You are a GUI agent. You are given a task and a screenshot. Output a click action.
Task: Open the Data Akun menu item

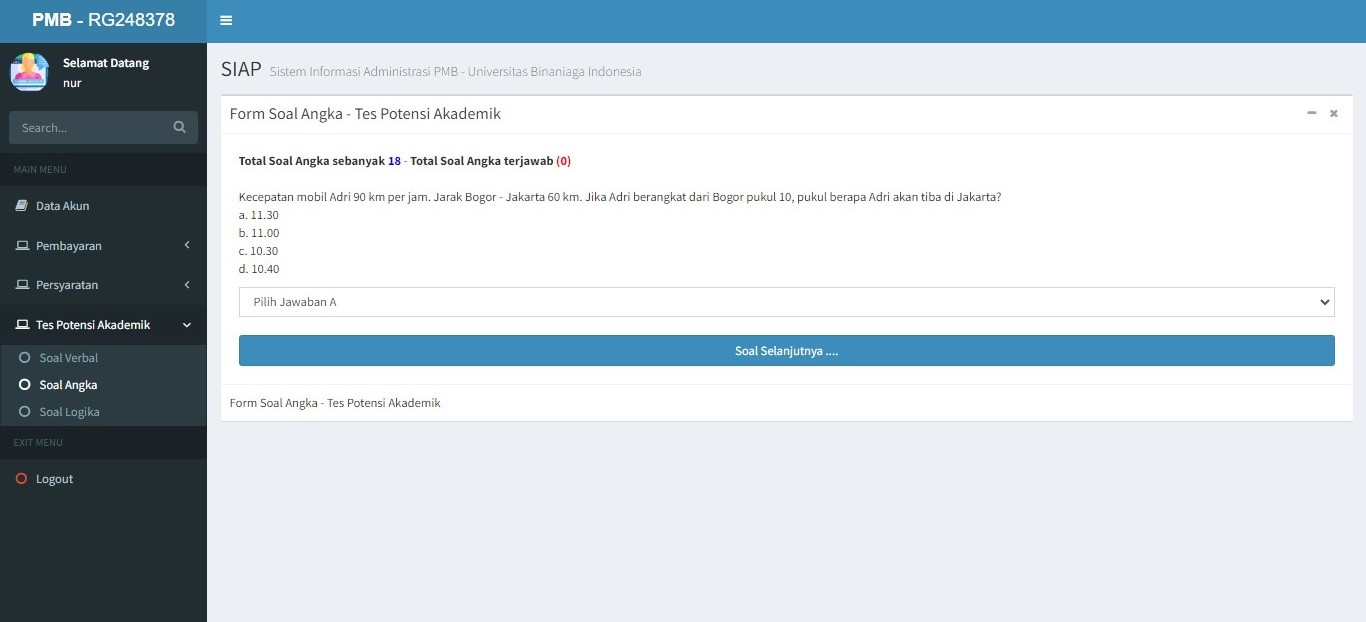(x=103, y=206)
